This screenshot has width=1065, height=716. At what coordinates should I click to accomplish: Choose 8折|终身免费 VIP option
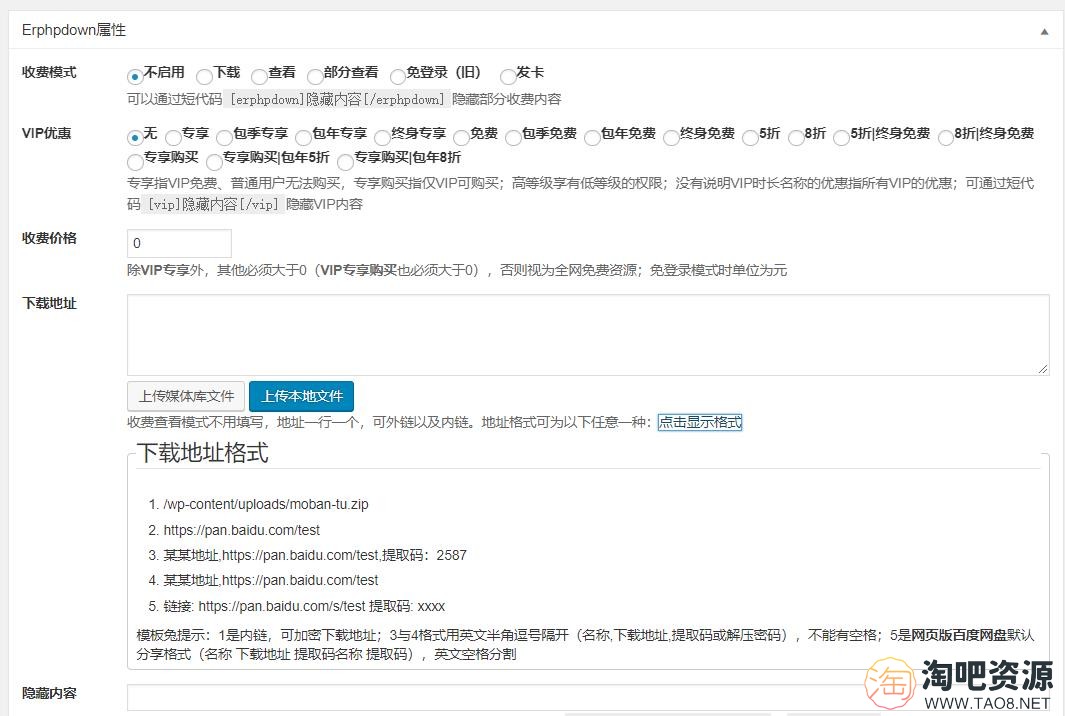[x=945, y=137]
